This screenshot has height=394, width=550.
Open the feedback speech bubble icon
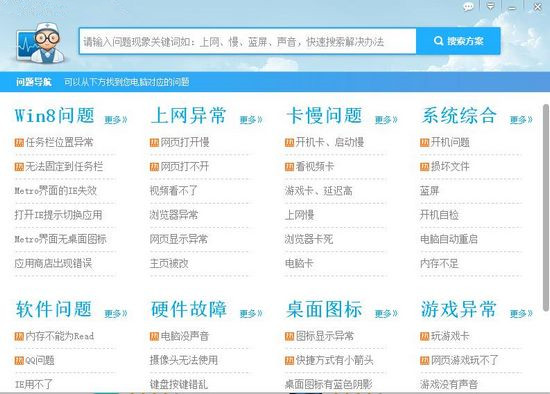tap(468, 7)
